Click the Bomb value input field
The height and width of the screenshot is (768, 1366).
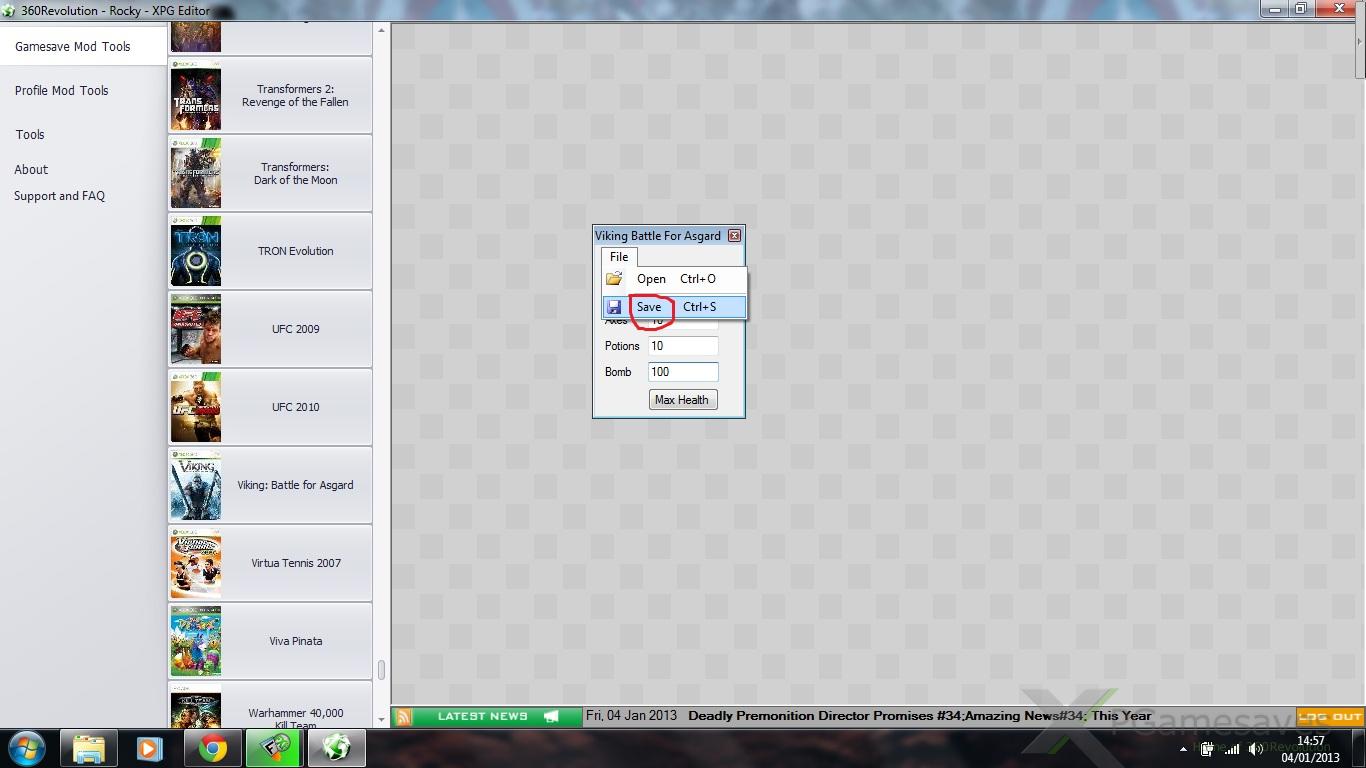pos(683,372)
